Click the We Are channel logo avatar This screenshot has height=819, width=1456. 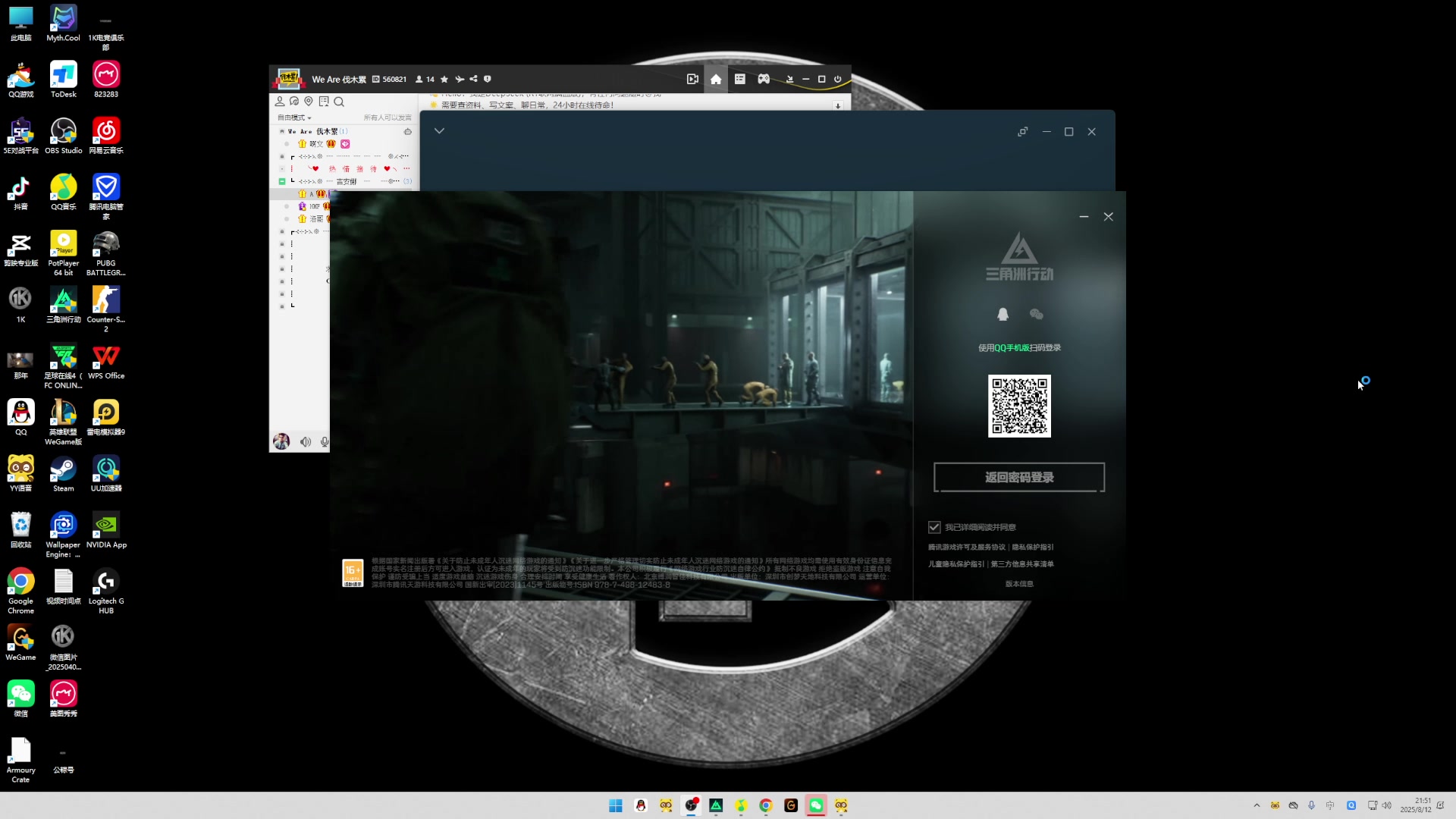tap(289, 78)
